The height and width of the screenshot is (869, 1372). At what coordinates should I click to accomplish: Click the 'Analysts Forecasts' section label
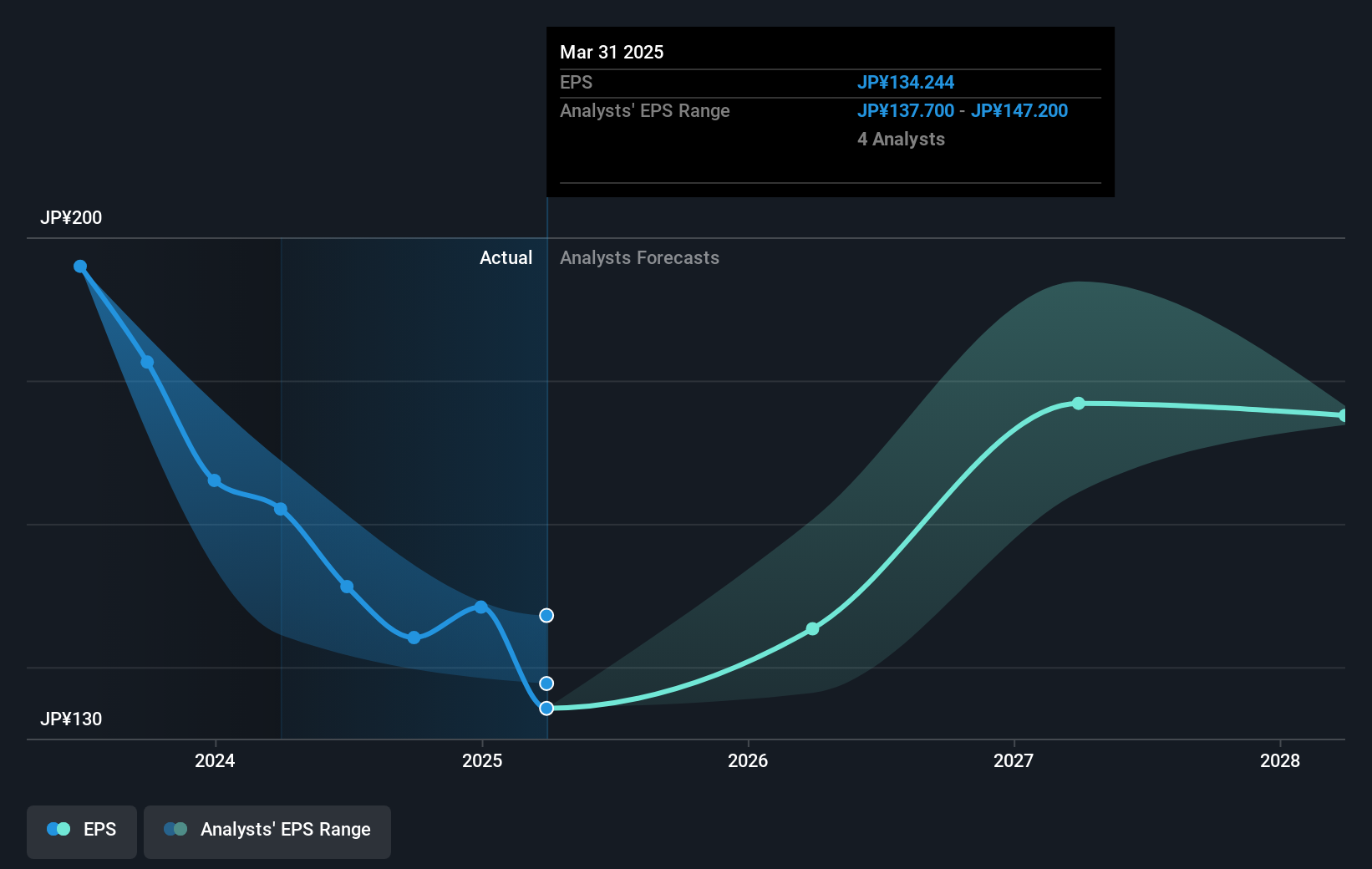(639, 258)
